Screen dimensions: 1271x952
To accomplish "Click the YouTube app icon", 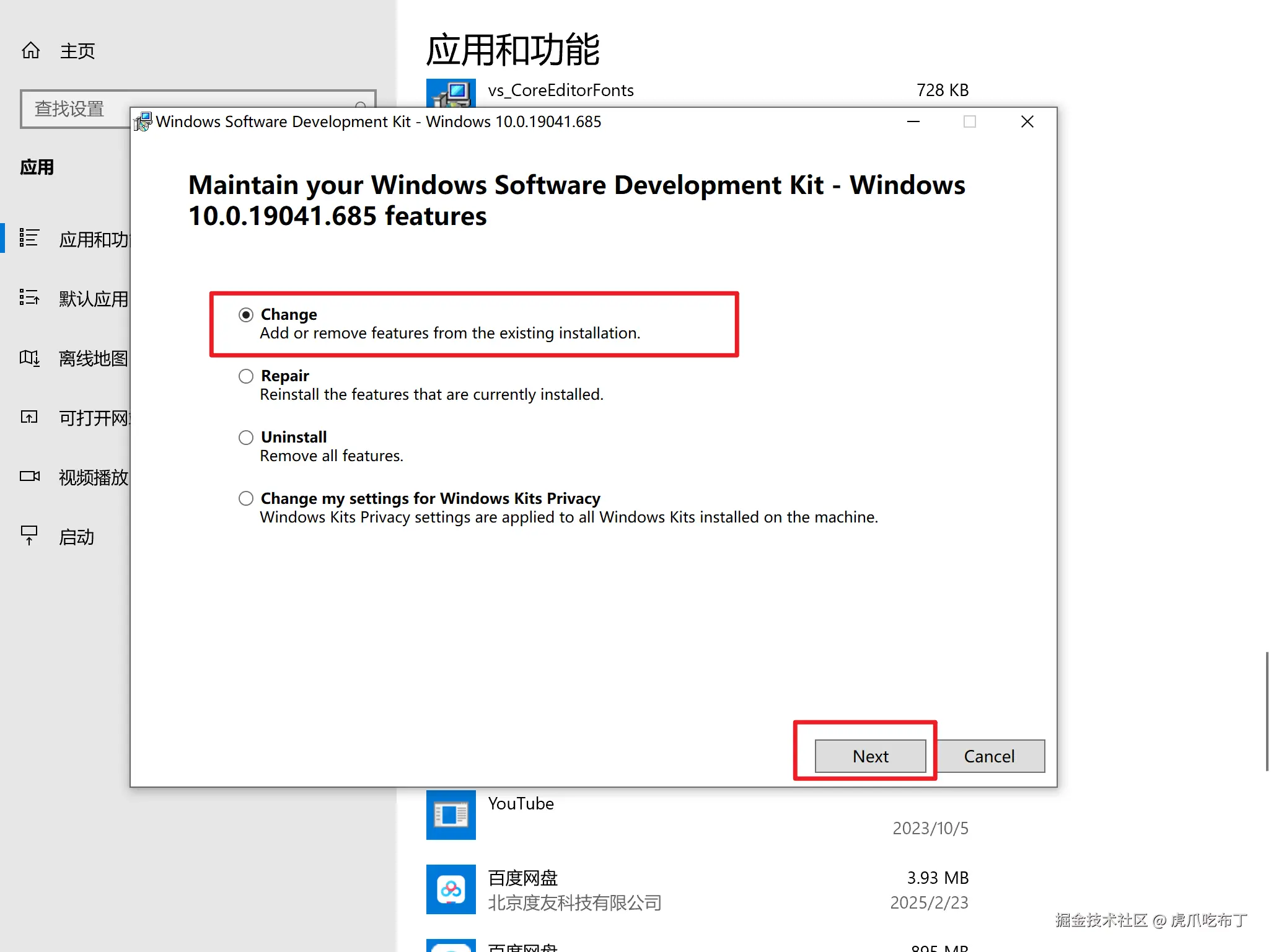I will click(451, 814).
